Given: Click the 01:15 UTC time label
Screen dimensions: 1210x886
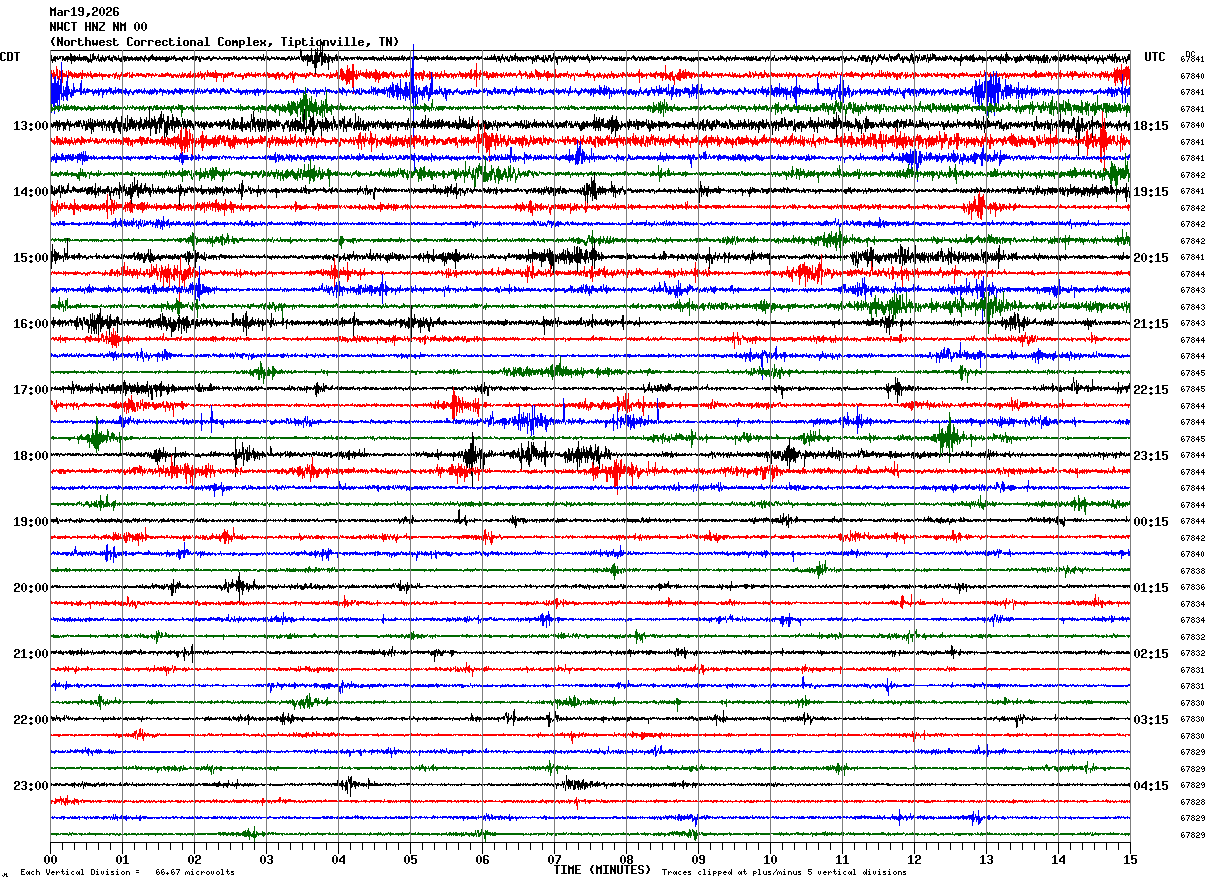Looking at the screenshot, I should pos(1151,588).
